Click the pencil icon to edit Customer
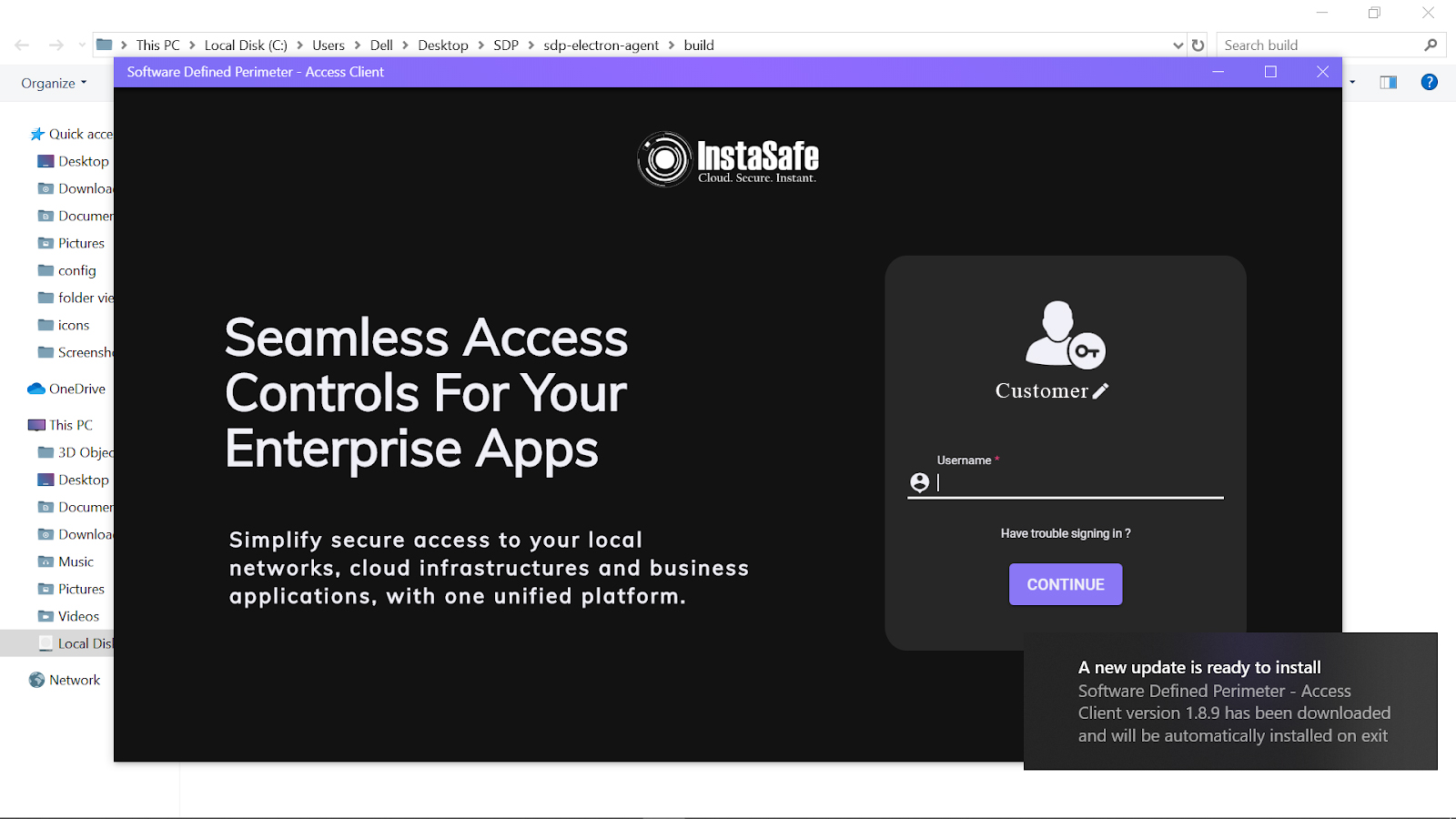This screenshot has width=1456, height=819. 1100,390
